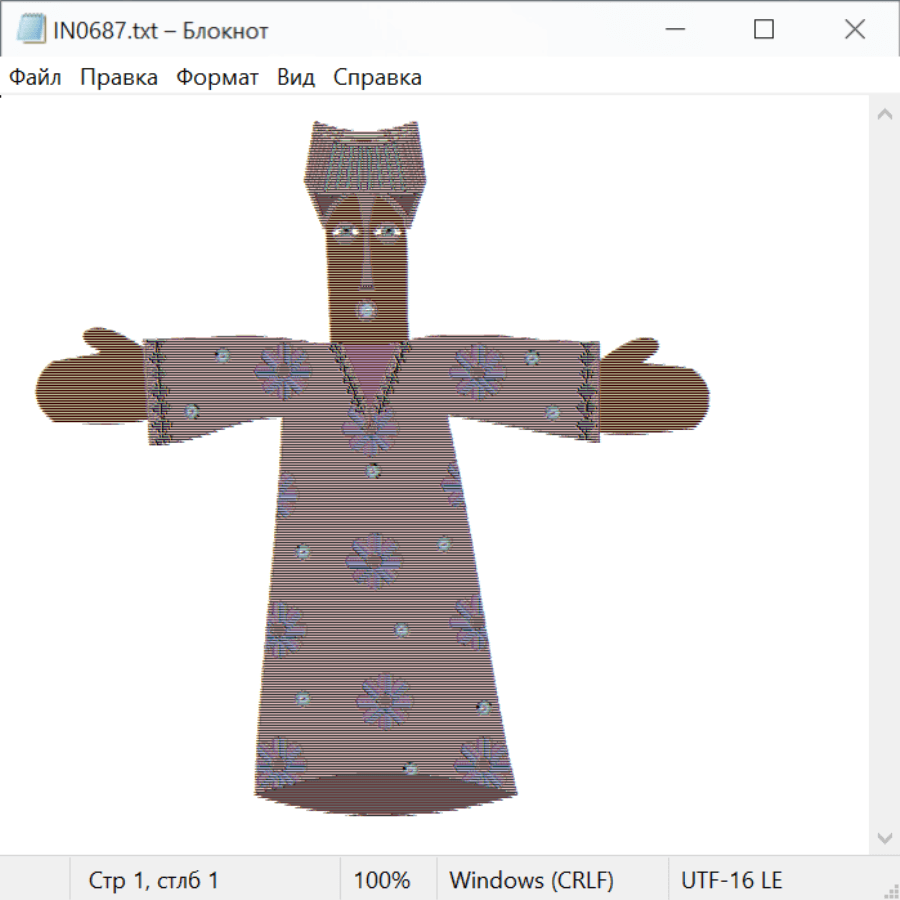Minimize the Блокнот window
Screen dimensions: 900x900
click(x=673, y=30)
